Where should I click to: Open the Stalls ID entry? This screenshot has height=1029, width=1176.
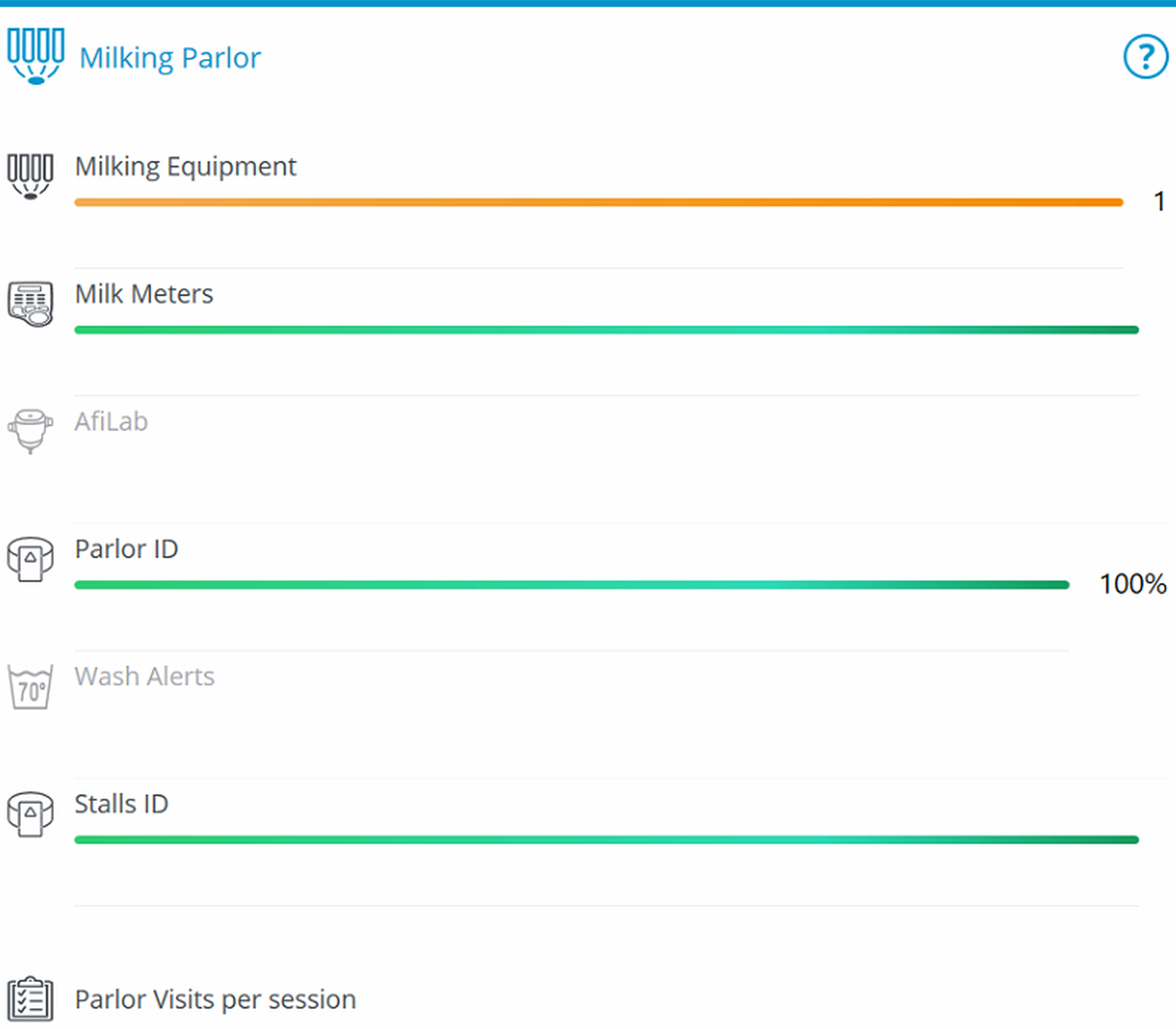(121, 804)
